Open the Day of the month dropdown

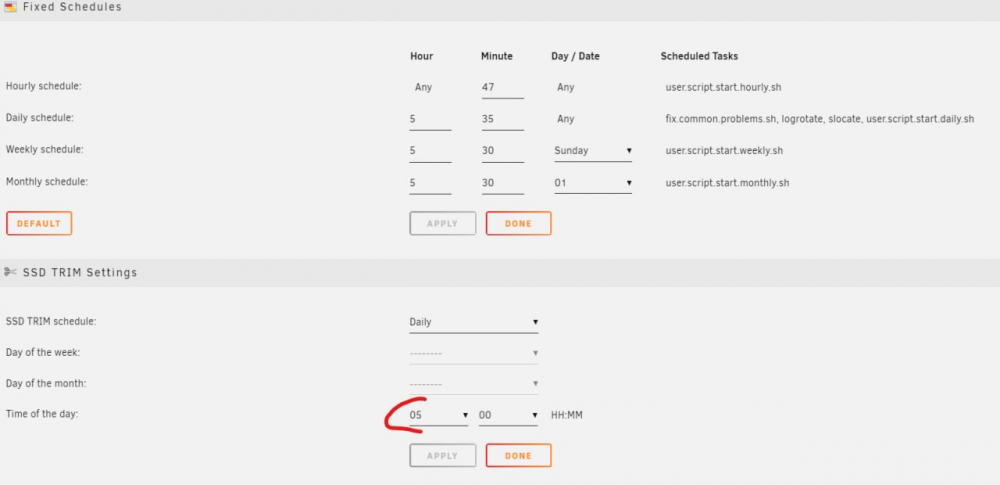pos(474,384)
